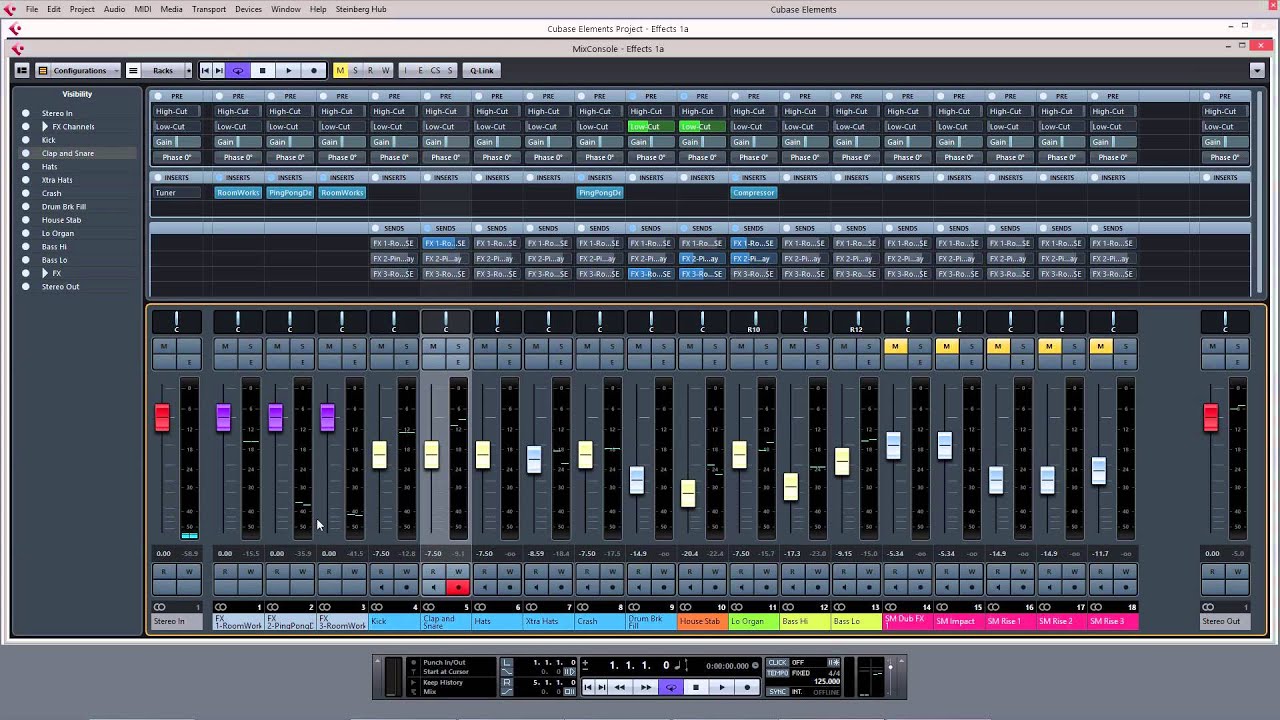This screenshot has width=1280, height=720.
Task: Solo the Clap and Snare channel
Action: pyautogui.click(x=458, y=346)
